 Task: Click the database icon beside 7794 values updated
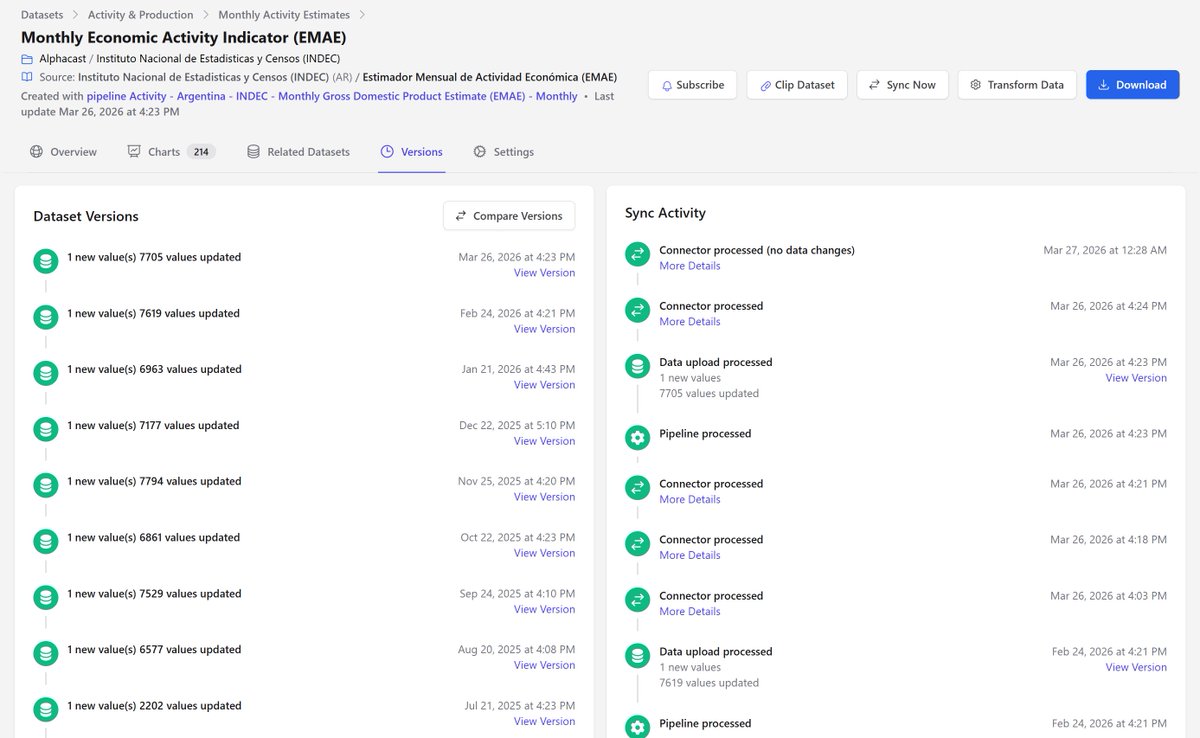coord(45,486)
